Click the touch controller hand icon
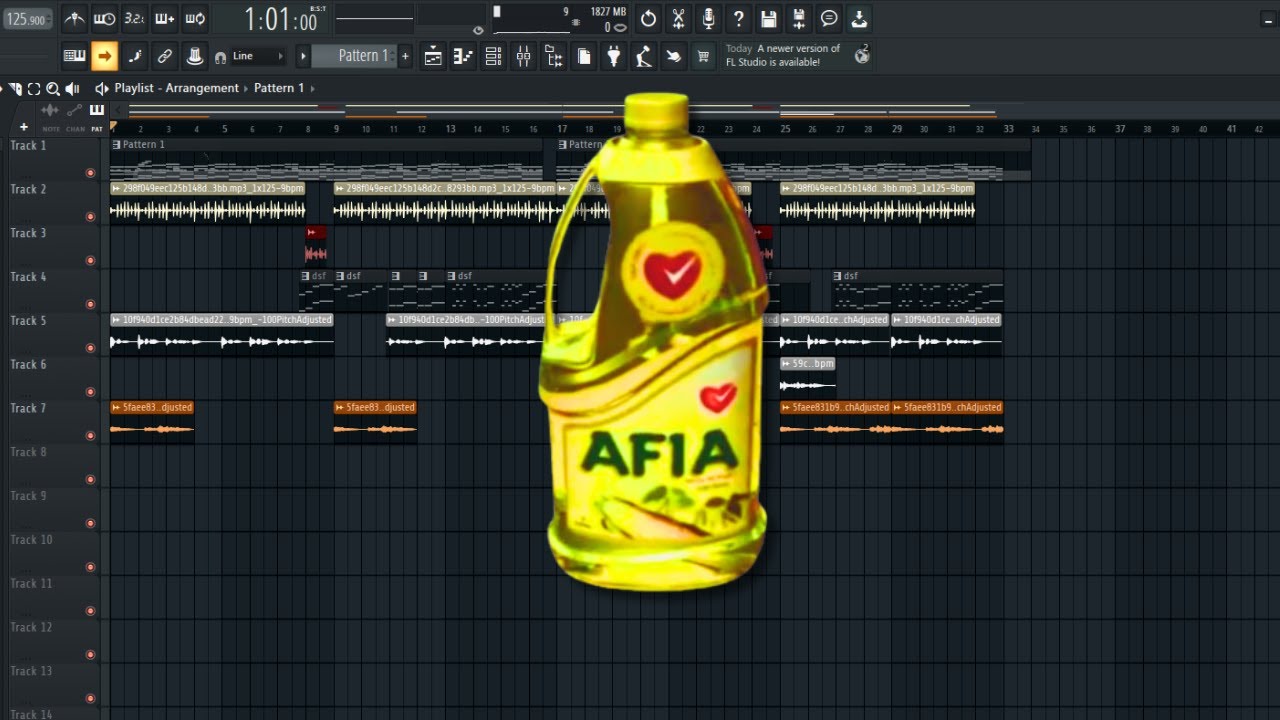The image size is (1280, 720). [675, 56]
